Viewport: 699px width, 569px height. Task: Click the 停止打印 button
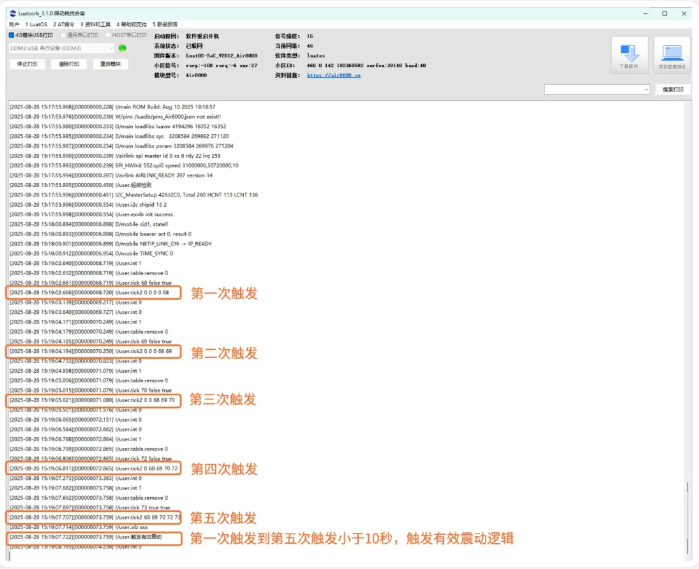click(x=27, y=64)
